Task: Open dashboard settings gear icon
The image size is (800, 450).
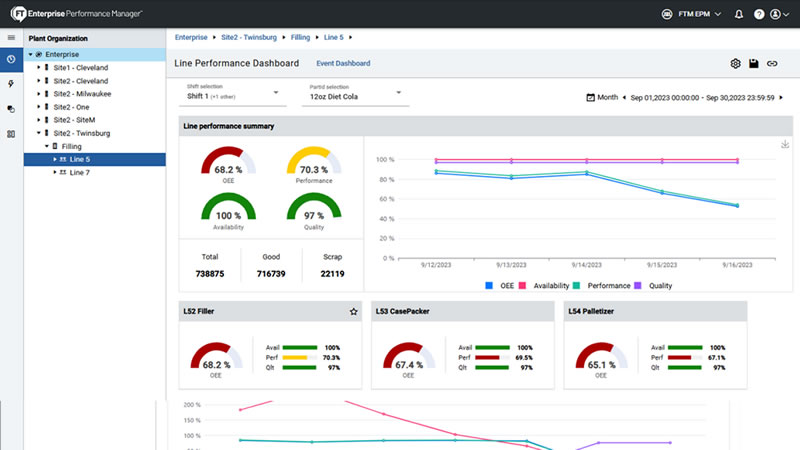Action: pos(735,63)
